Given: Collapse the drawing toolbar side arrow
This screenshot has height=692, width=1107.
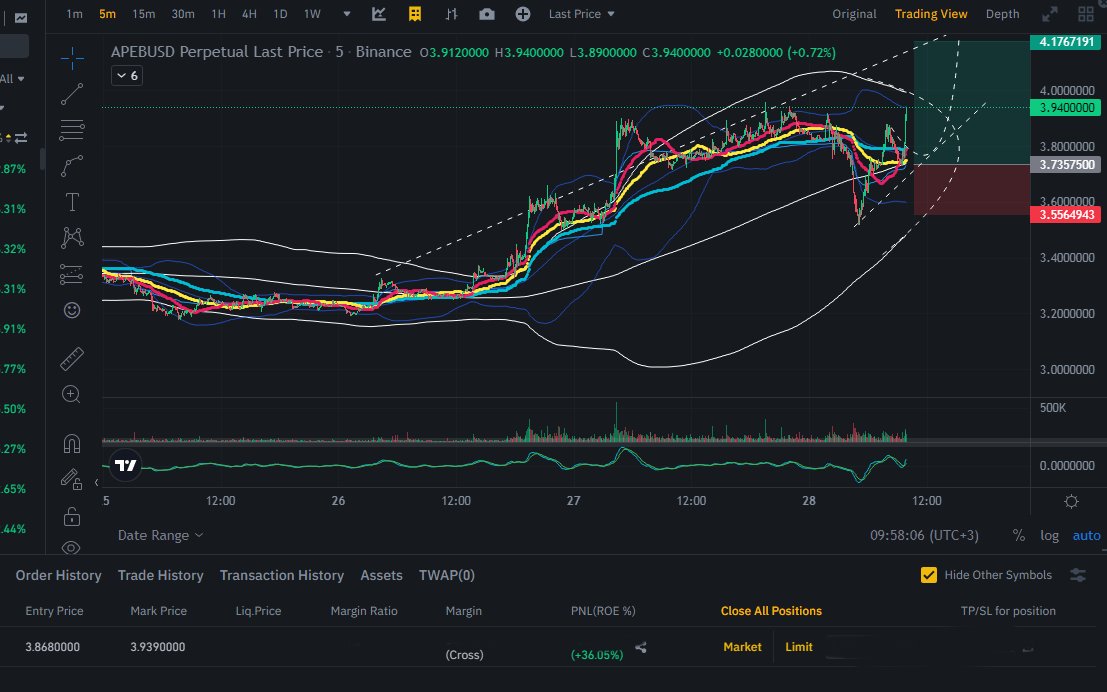Looking at the screenshot, I should tap(97, 482).
